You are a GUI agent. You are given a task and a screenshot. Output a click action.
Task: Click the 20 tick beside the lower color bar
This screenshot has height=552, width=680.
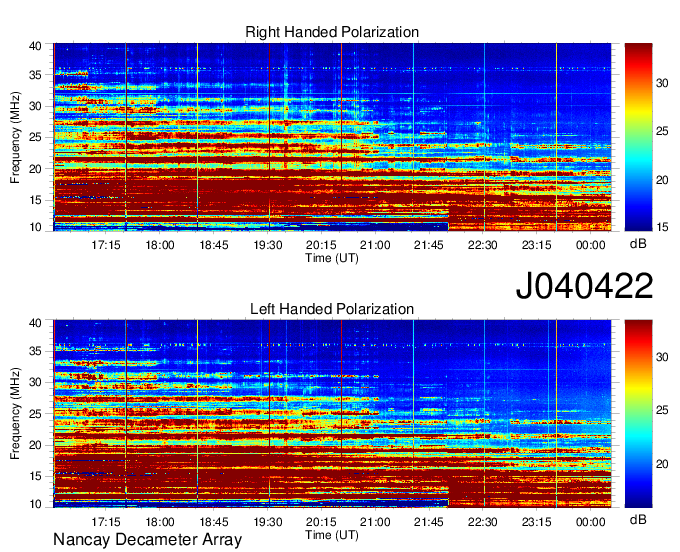coord(662,464)
